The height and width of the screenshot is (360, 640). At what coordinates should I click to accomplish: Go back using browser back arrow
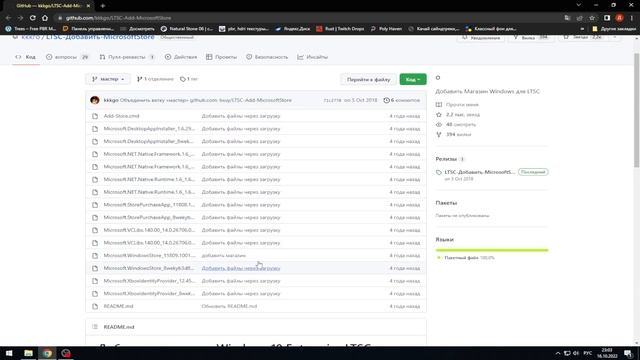[x=8, y=18]
